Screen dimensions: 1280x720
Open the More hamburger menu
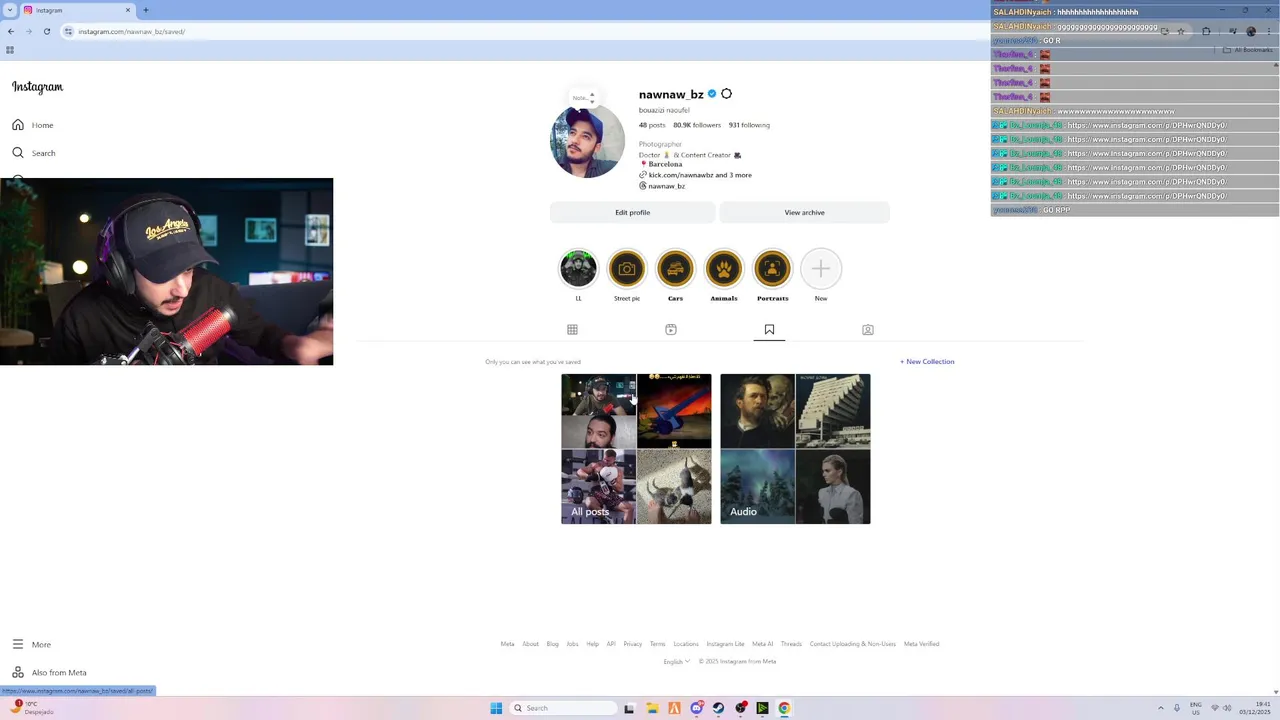coord(18,645)
